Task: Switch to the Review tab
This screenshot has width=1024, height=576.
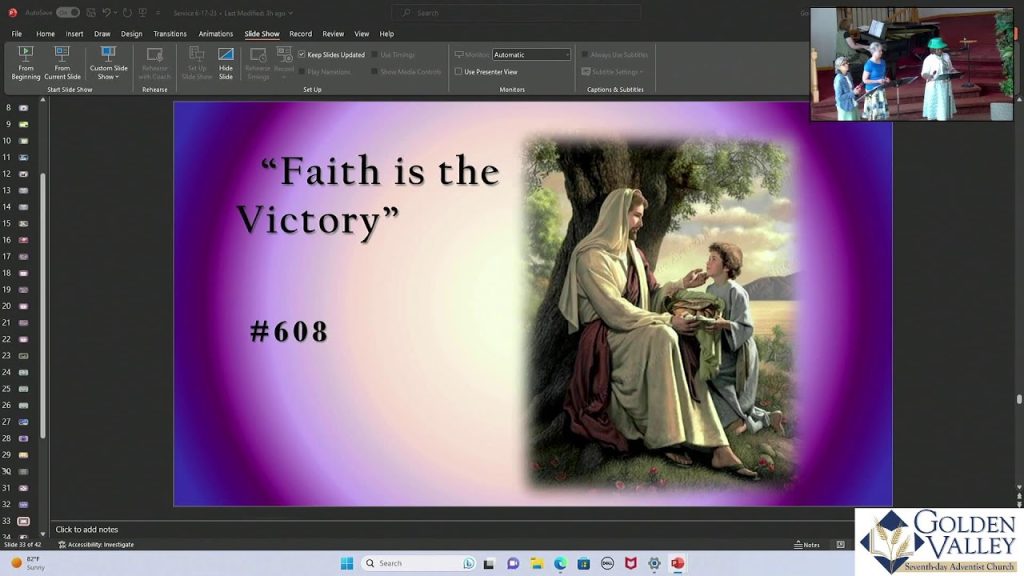Action: point(332,34)
